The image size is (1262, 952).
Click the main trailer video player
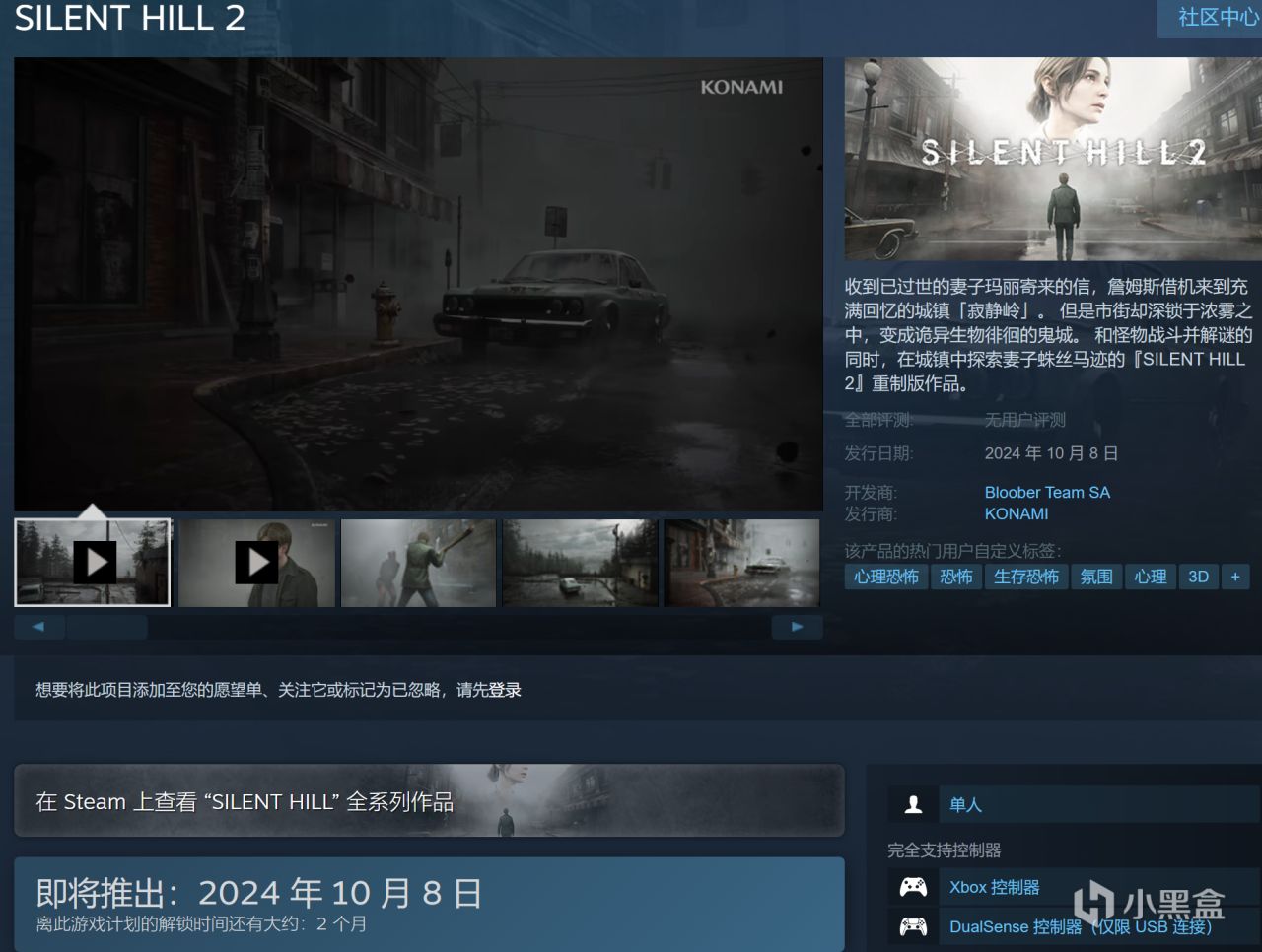point(418,284)
